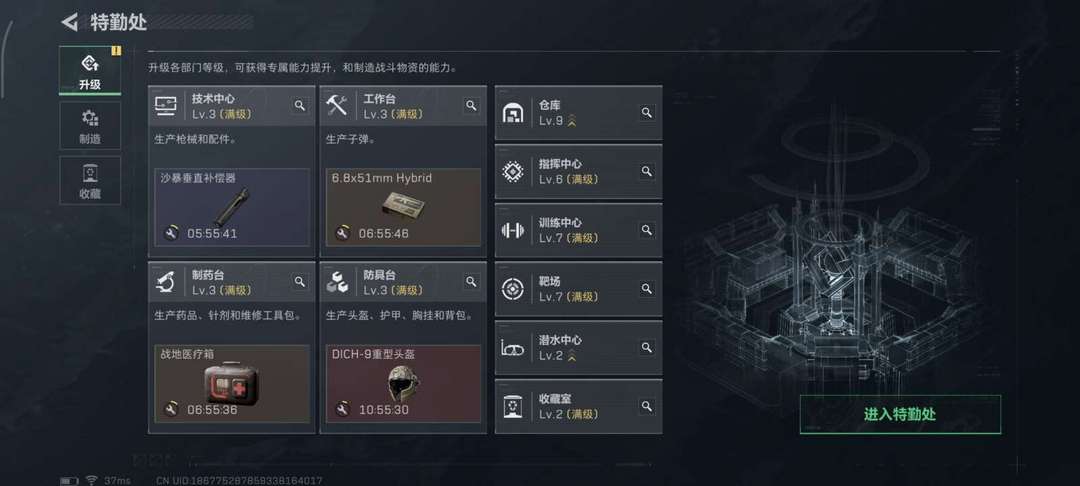Switch to the 制造 tab
Image resolution: width=1080 pixels, height=486 pixels.
click(90, 126)
